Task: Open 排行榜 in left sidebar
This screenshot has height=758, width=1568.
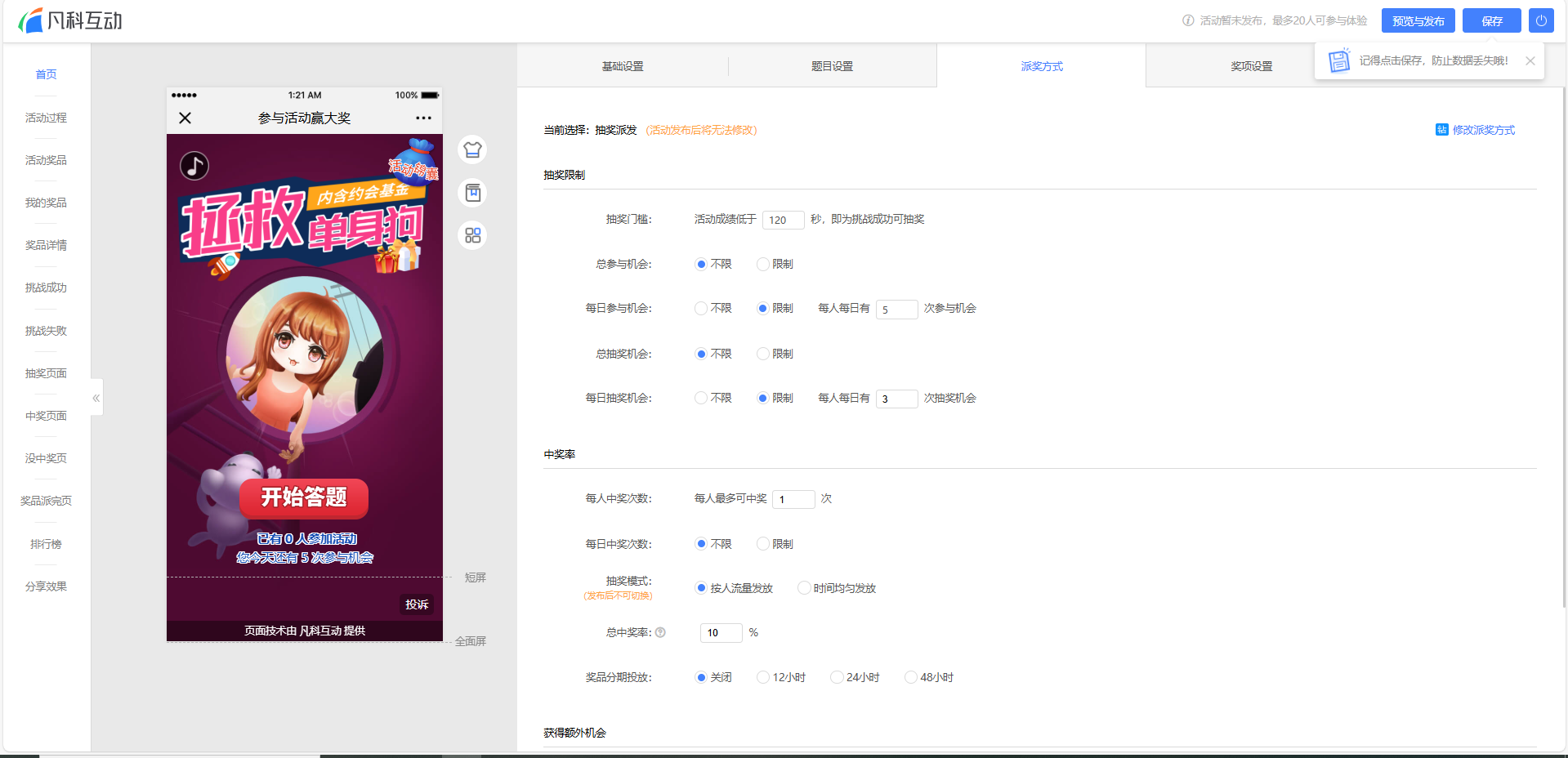Action: click(46, 544)
